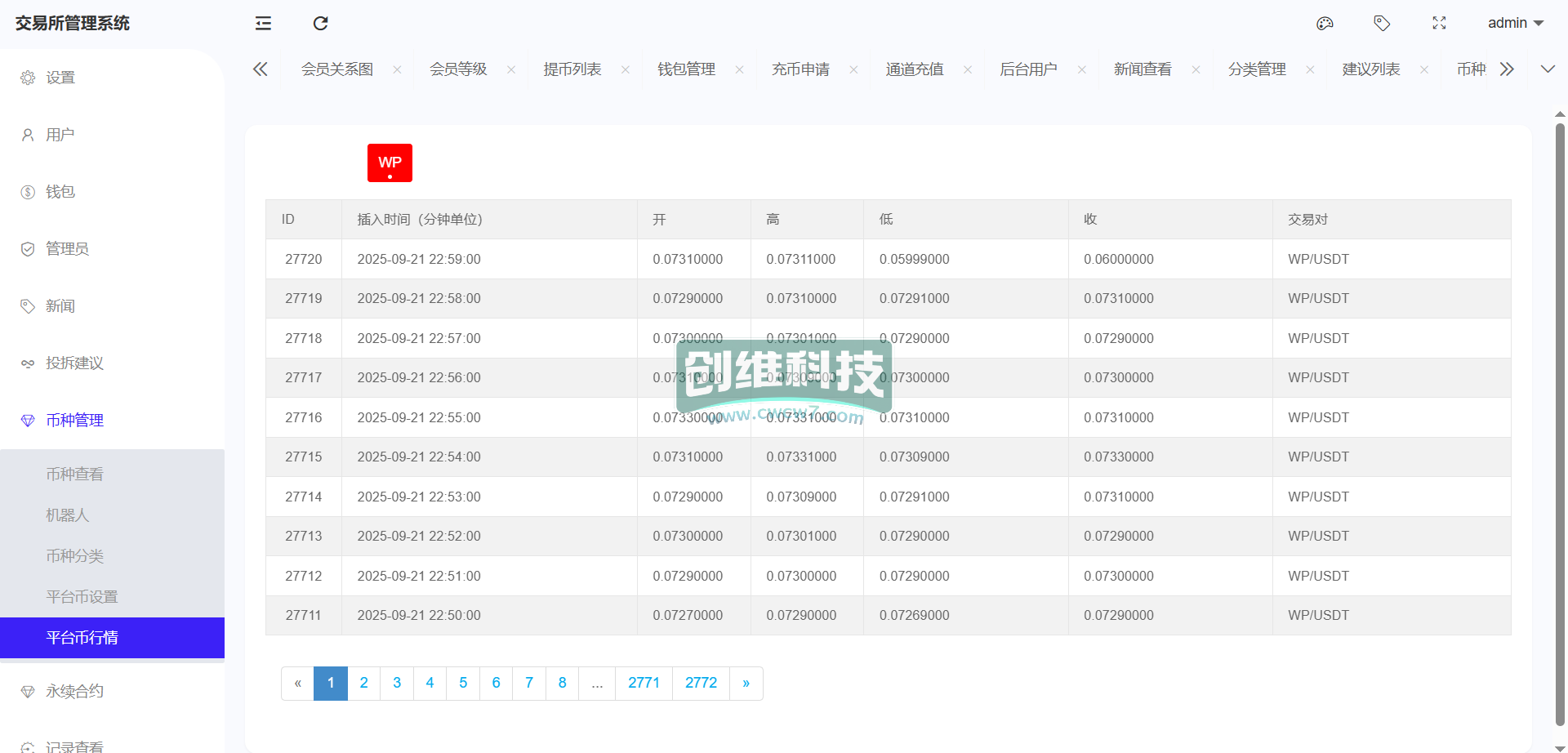Click the tag icon in the header
The image size is (1568, 753).
click(1382, 23)
